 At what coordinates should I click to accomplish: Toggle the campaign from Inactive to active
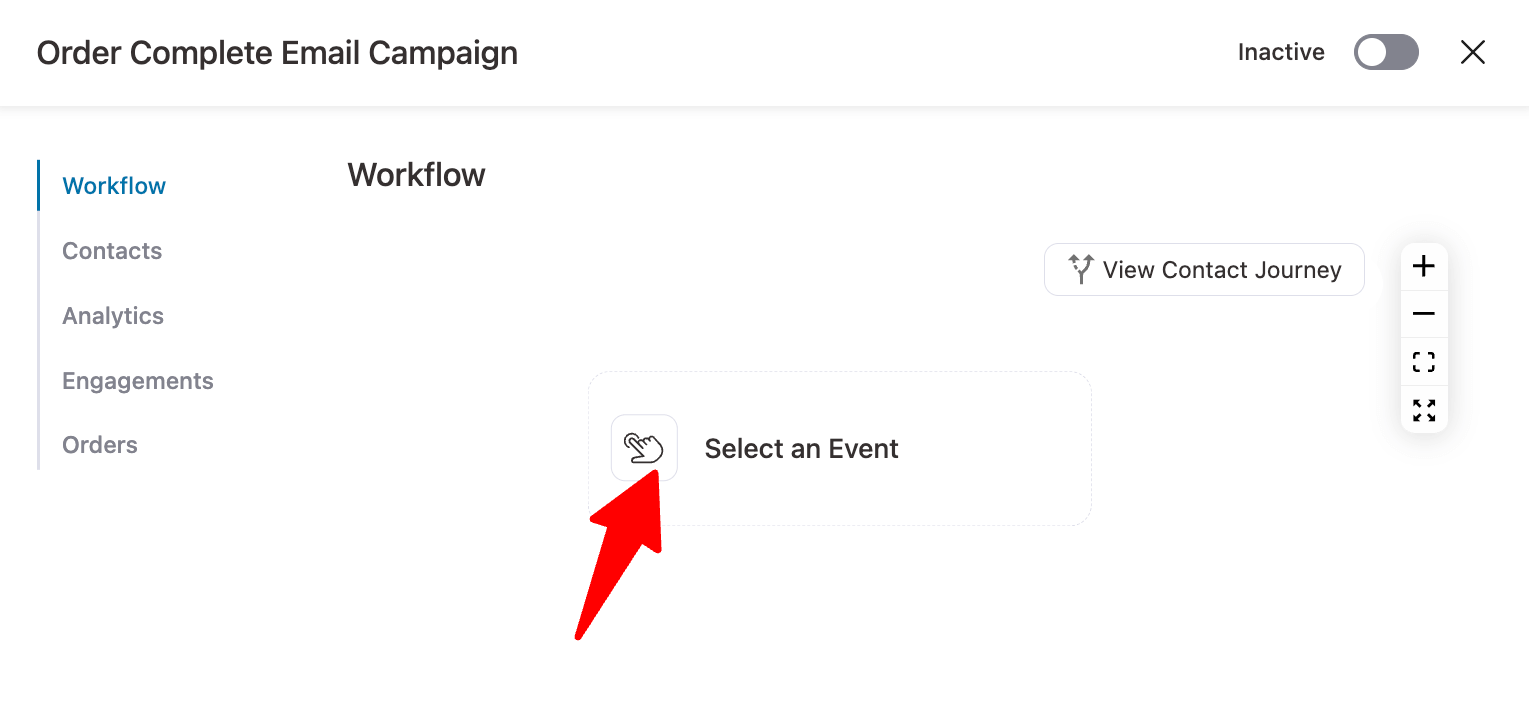1386,52
